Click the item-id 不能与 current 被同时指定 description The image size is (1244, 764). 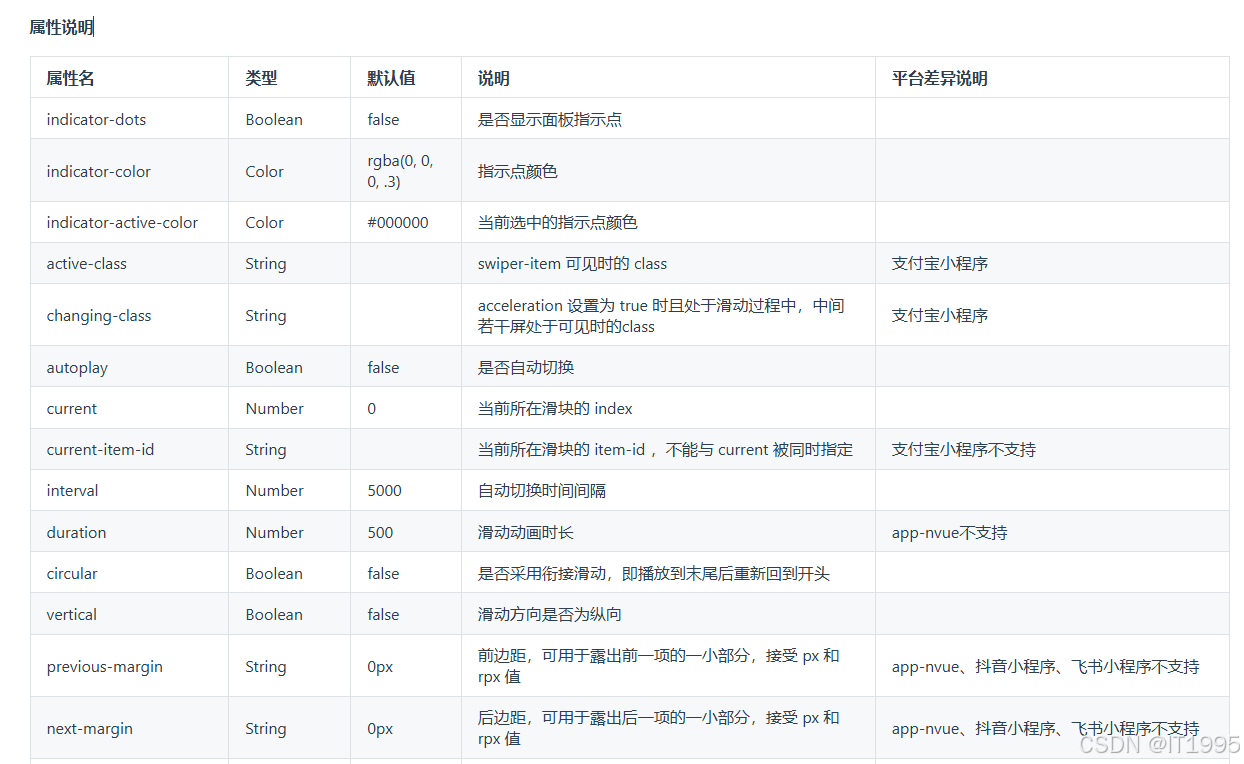tap(665, 449)
